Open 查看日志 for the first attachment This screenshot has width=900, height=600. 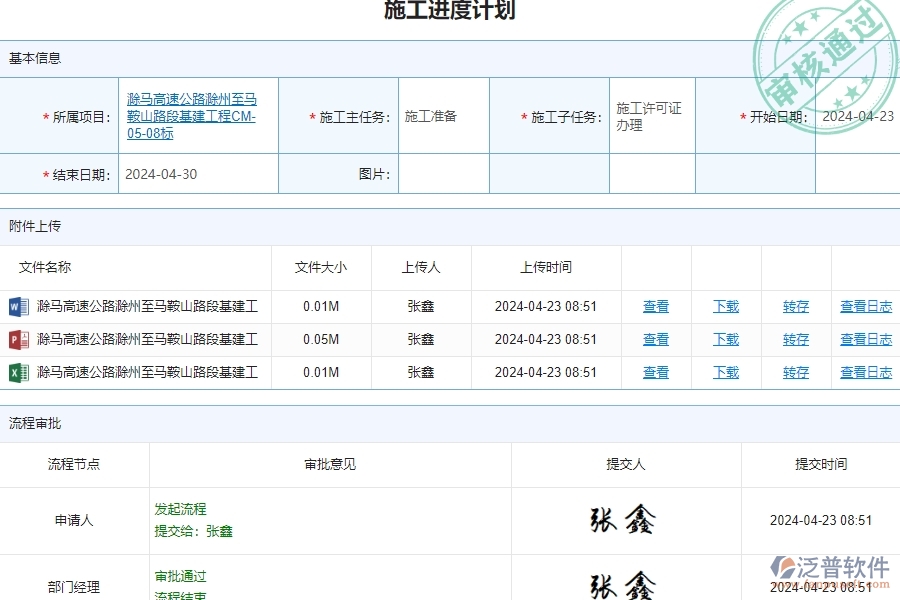pos(866,306)
